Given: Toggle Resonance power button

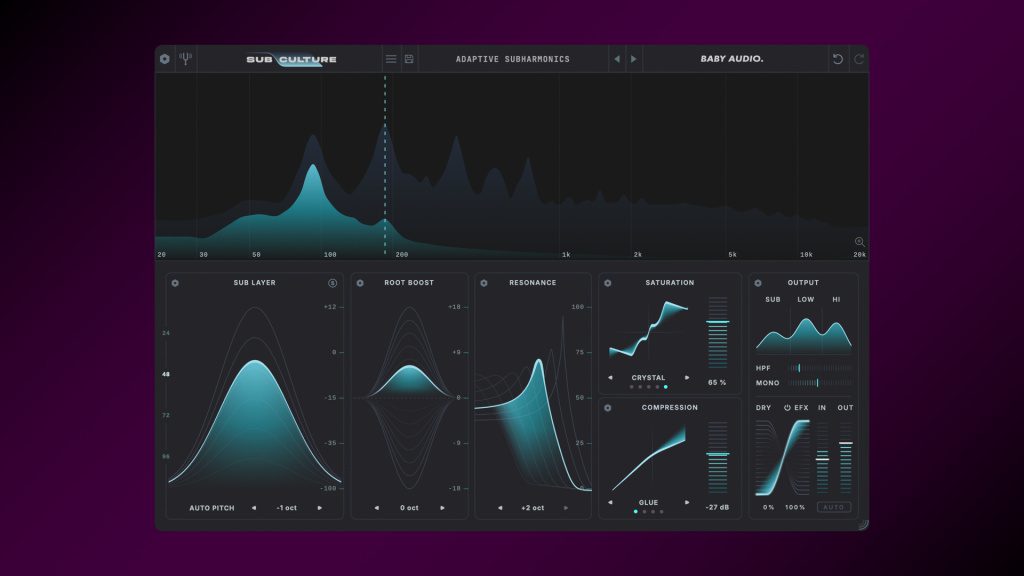Looking at the screenshot, I should pyautogui.click(x=484, y=283).
